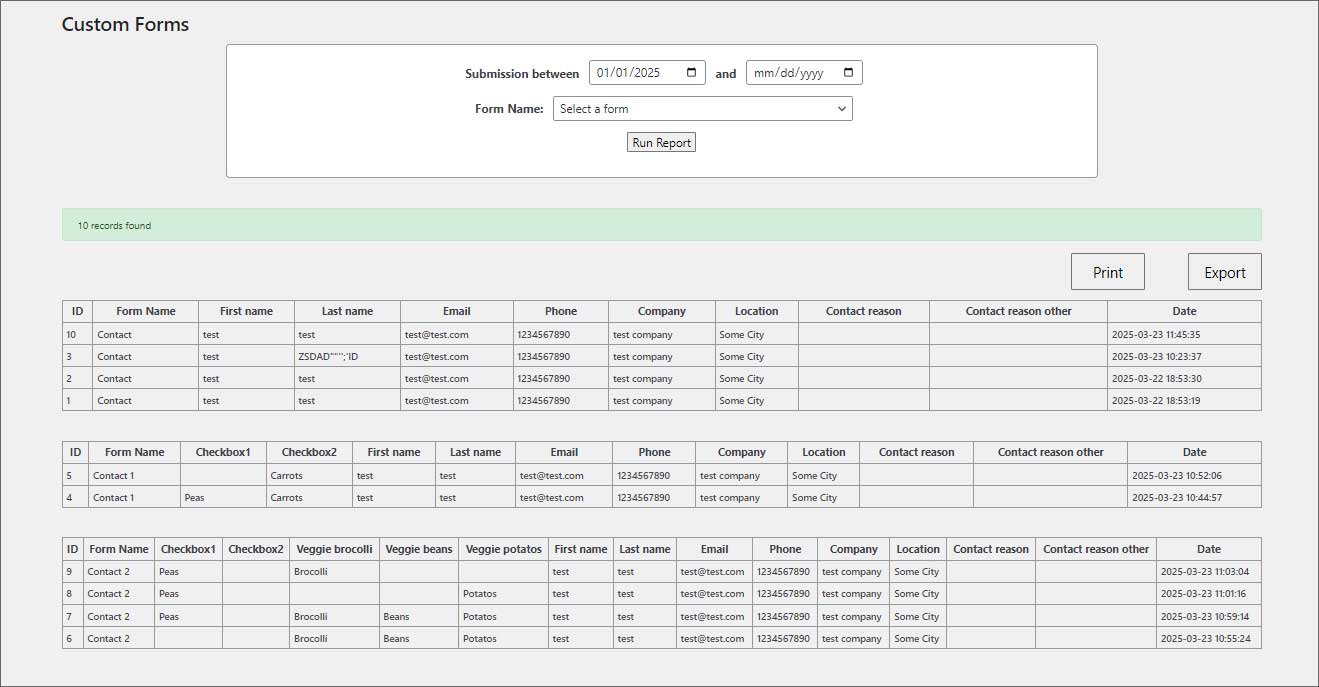The width and height of the screenshot is (1319, 687).
Task: Select the Contact reason other header, first table
Action: point(1017,311)
